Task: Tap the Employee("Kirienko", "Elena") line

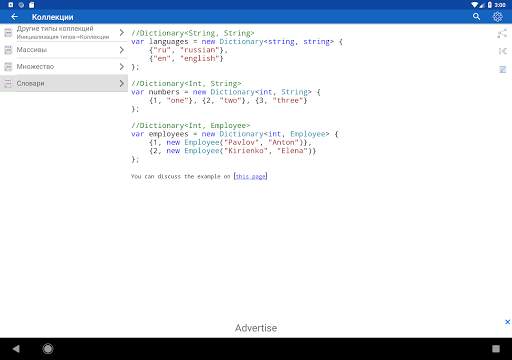Action: coord(232,151)
